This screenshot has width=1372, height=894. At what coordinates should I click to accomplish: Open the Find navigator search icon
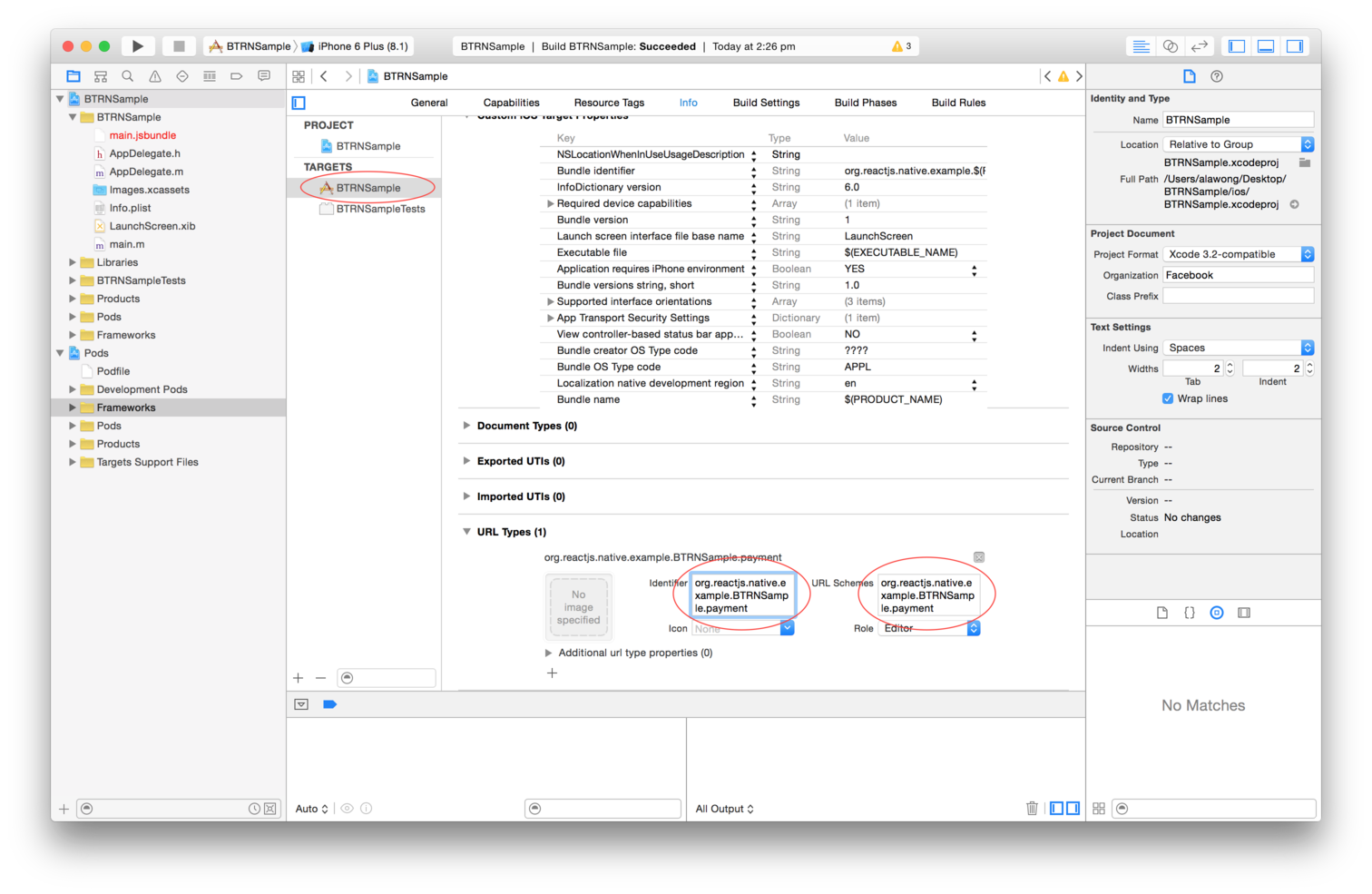click(128, 76)
